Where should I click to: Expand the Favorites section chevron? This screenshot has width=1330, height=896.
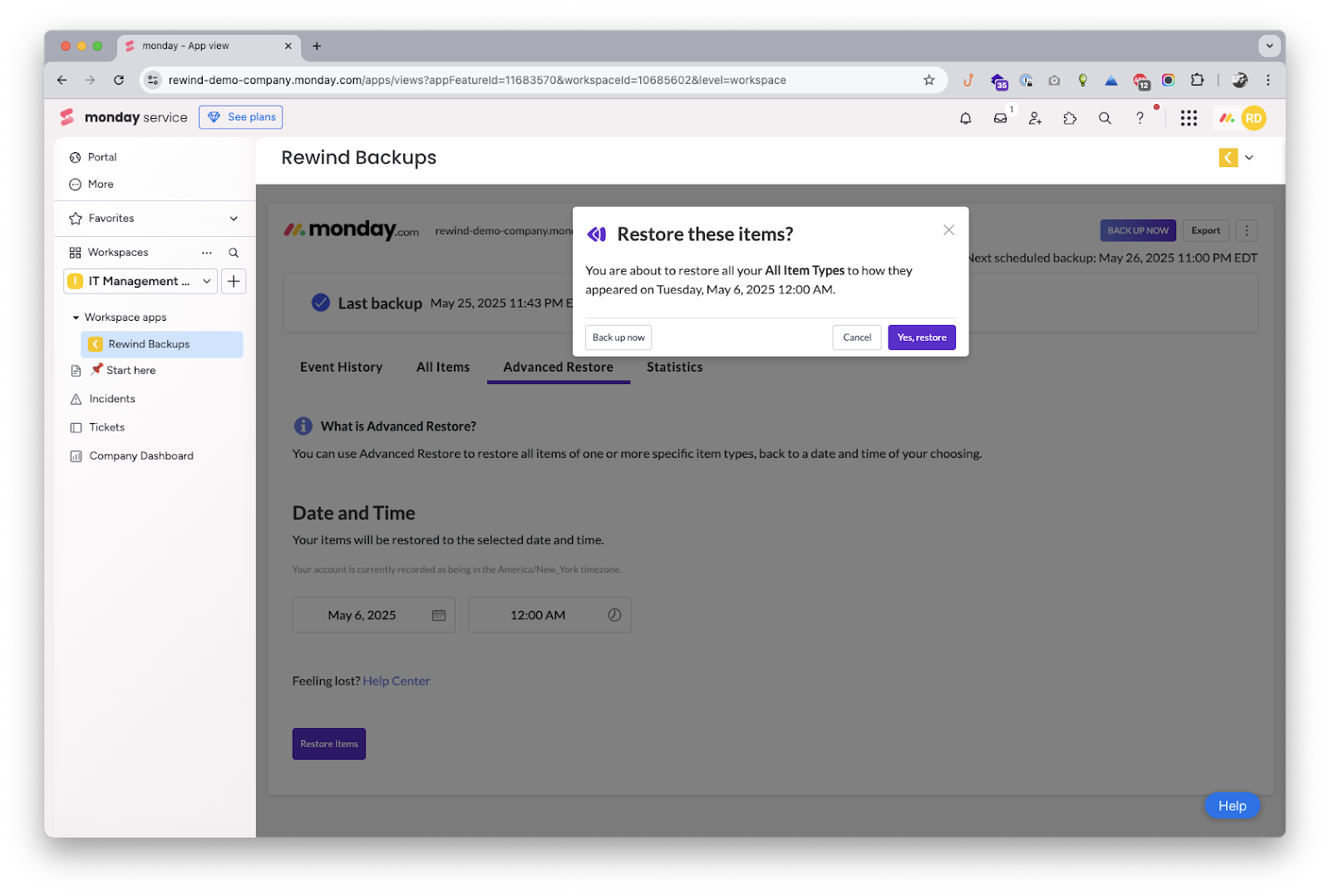pyautogui.click(x=234, y=219)
